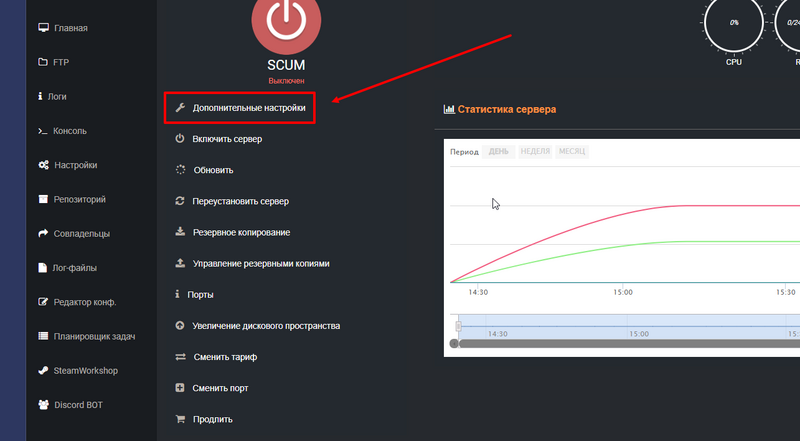Select the ДЕНЬ period option
800x441 pixels.
click(499, 152)
